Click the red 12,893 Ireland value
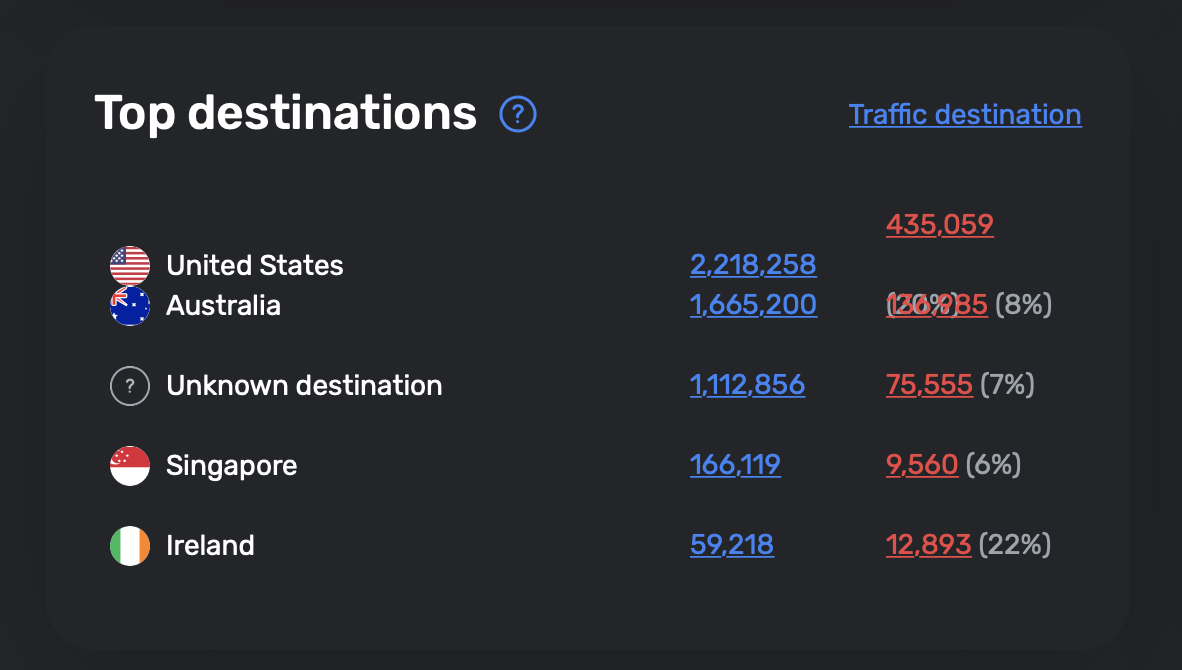The height and width of the screenshot is (670, 1182). 927,545
